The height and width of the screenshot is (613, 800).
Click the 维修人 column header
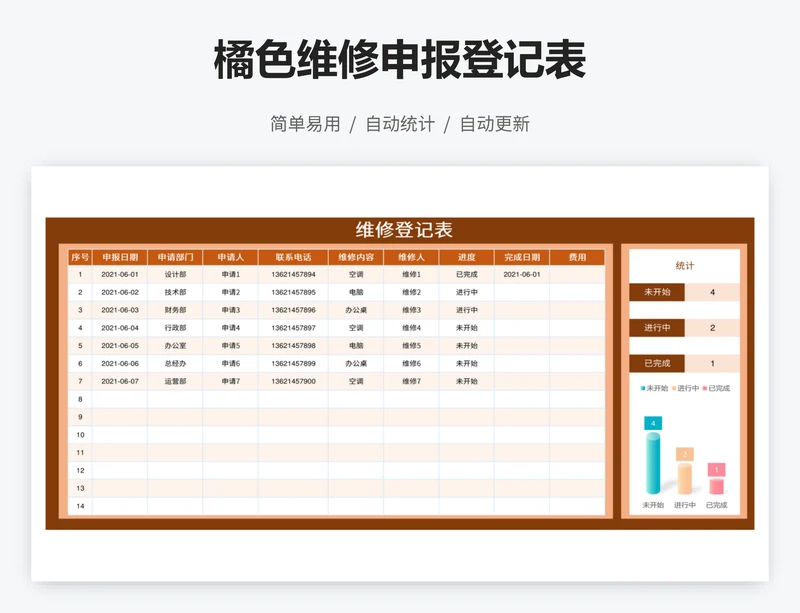(x=411, y=257)
